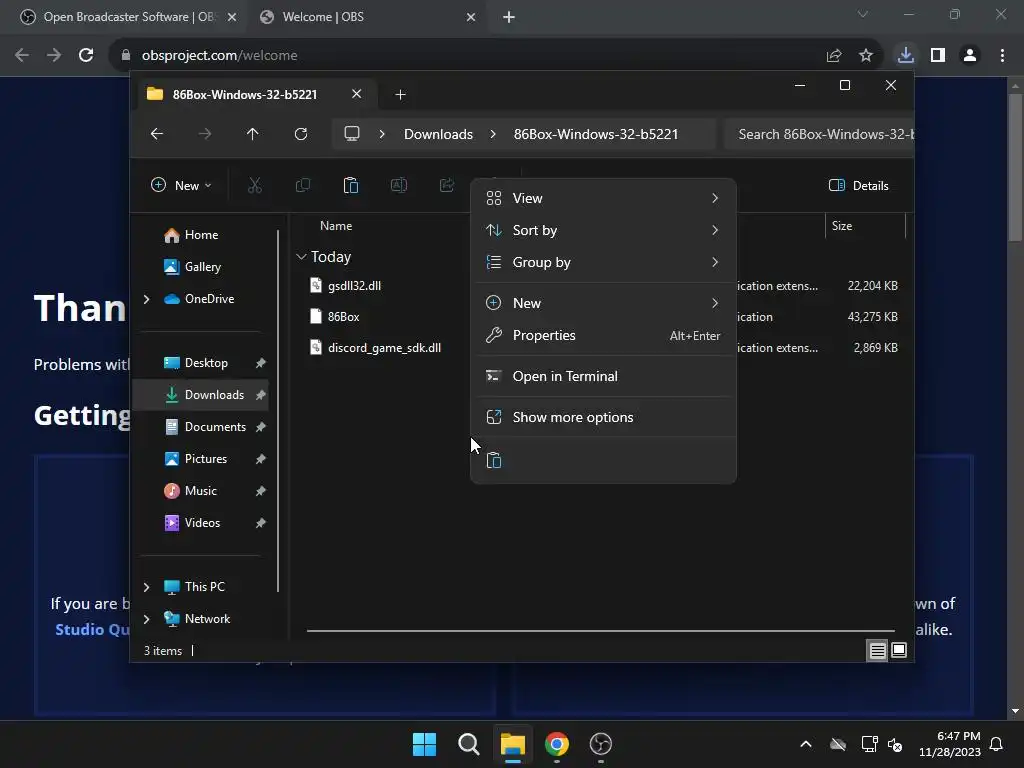Screen dimensions: 1024x768
Task: Reload the Chrome page
Action: point(86,56)
